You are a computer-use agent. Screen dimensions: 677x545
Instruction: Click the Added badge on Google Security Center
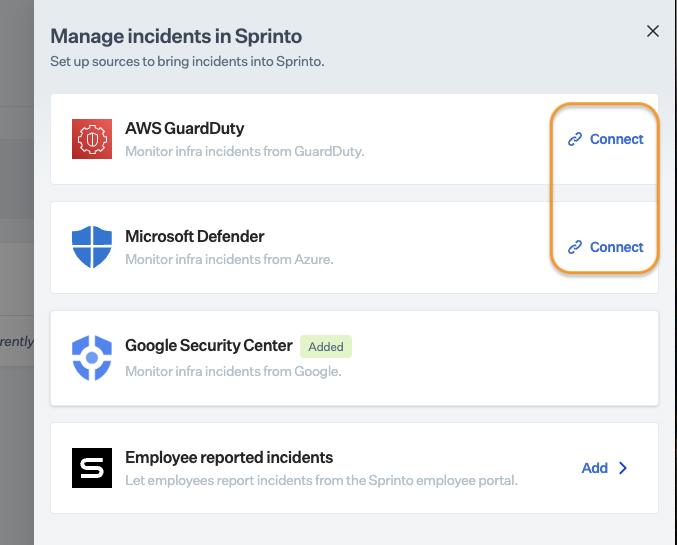click(x=326, y=346)
